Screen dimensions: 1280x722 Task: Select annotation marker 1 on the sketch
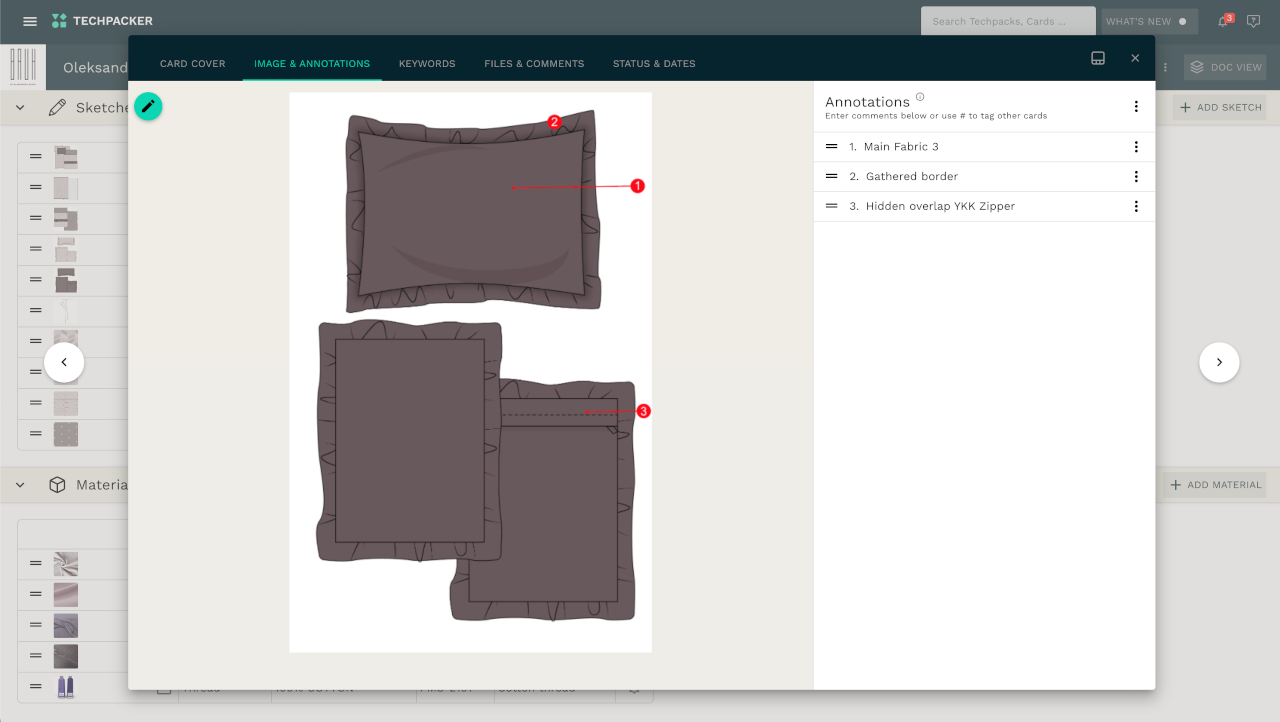(x=638, y=186)
